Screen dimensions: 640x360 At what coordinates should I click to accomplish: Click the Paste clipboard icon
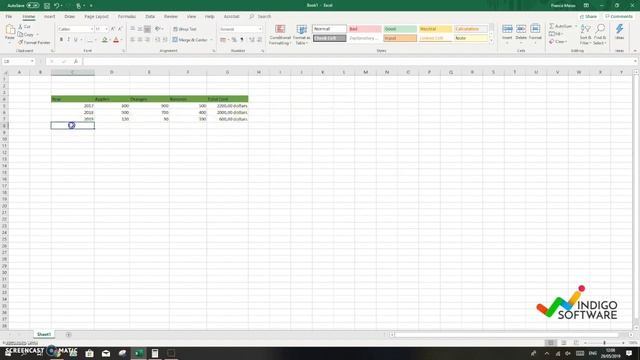10,30
